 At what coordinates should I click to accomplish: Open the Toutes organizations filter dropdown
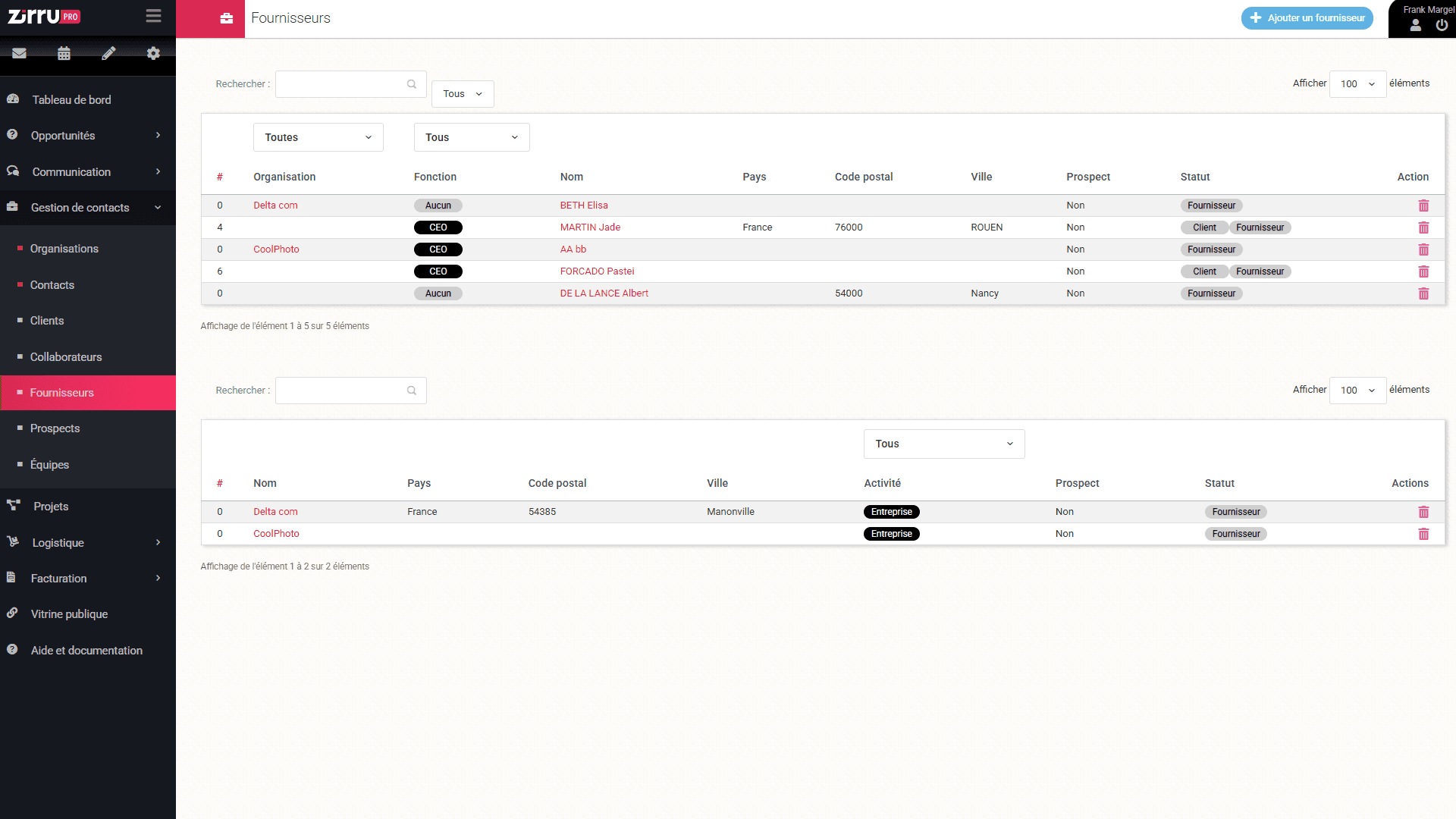pos(318,137)
